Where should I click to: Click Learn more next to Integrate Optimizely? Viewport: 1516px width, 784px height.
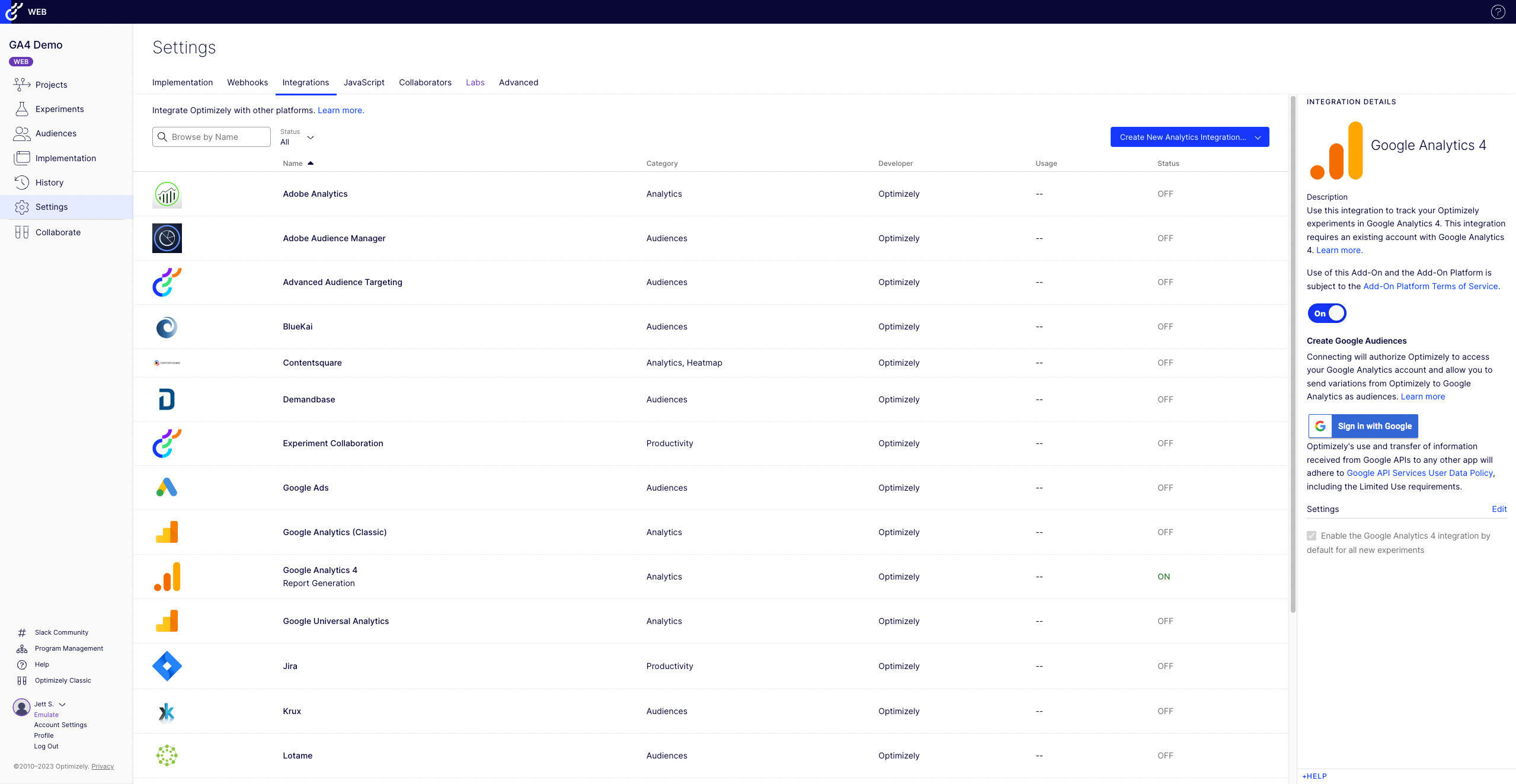pyautogui.click(x=341, y=110)
